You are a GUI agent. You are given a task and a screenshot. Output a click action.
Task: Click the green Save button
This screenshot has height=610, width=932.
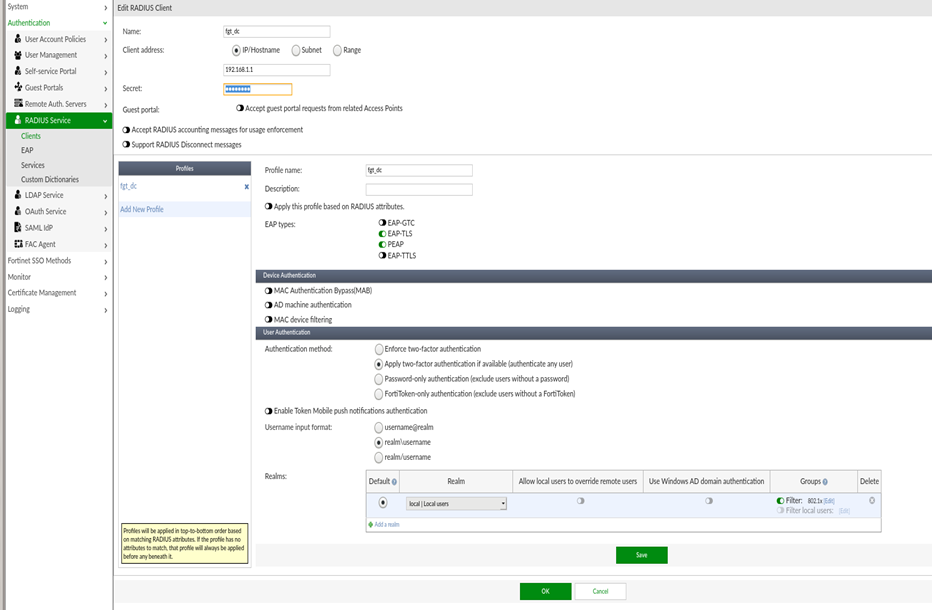[x=641, y=555]
